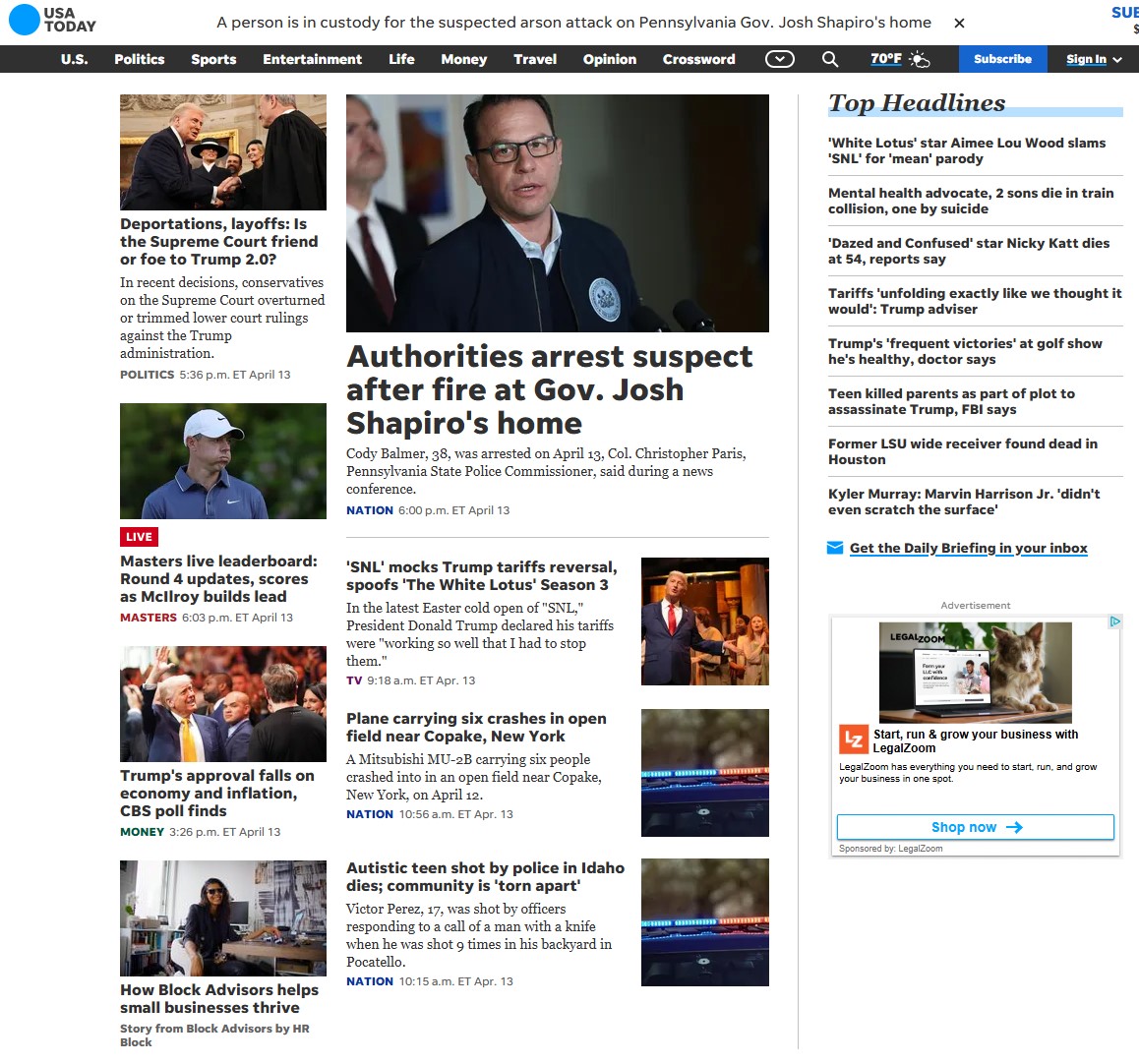Navigate to Sports
This screenshot has width=1139, height=1064.
click(x=213, y=59)
